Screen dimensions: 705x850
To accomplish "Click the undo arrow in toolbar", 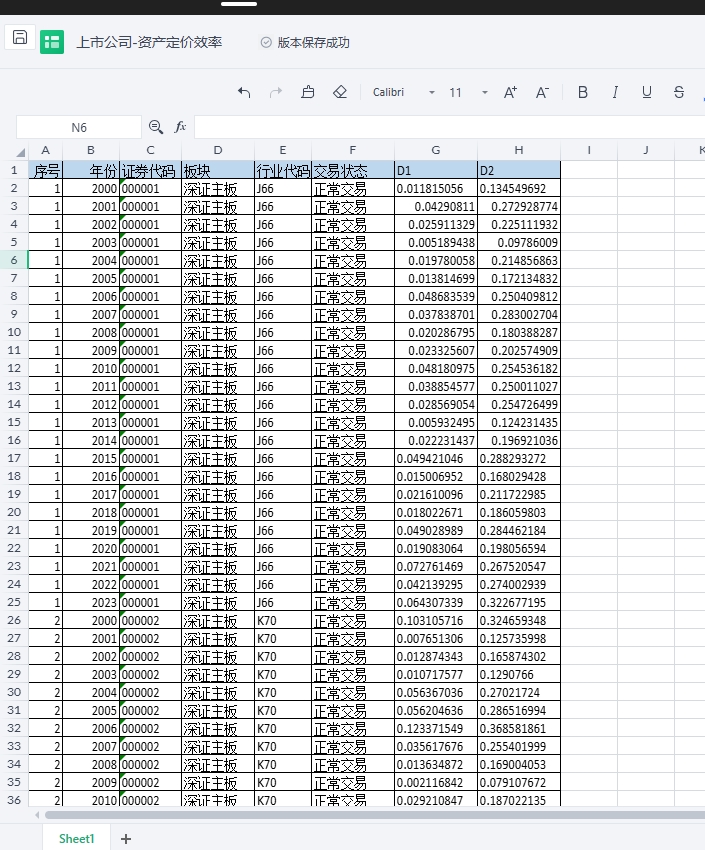I will (244, 93).
